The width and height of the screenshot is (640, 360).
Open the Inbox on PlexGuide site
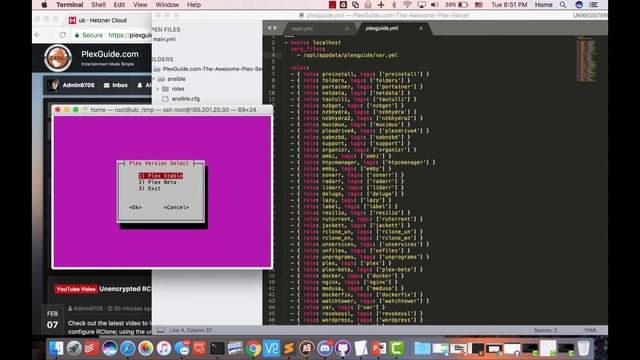(116, 85)
